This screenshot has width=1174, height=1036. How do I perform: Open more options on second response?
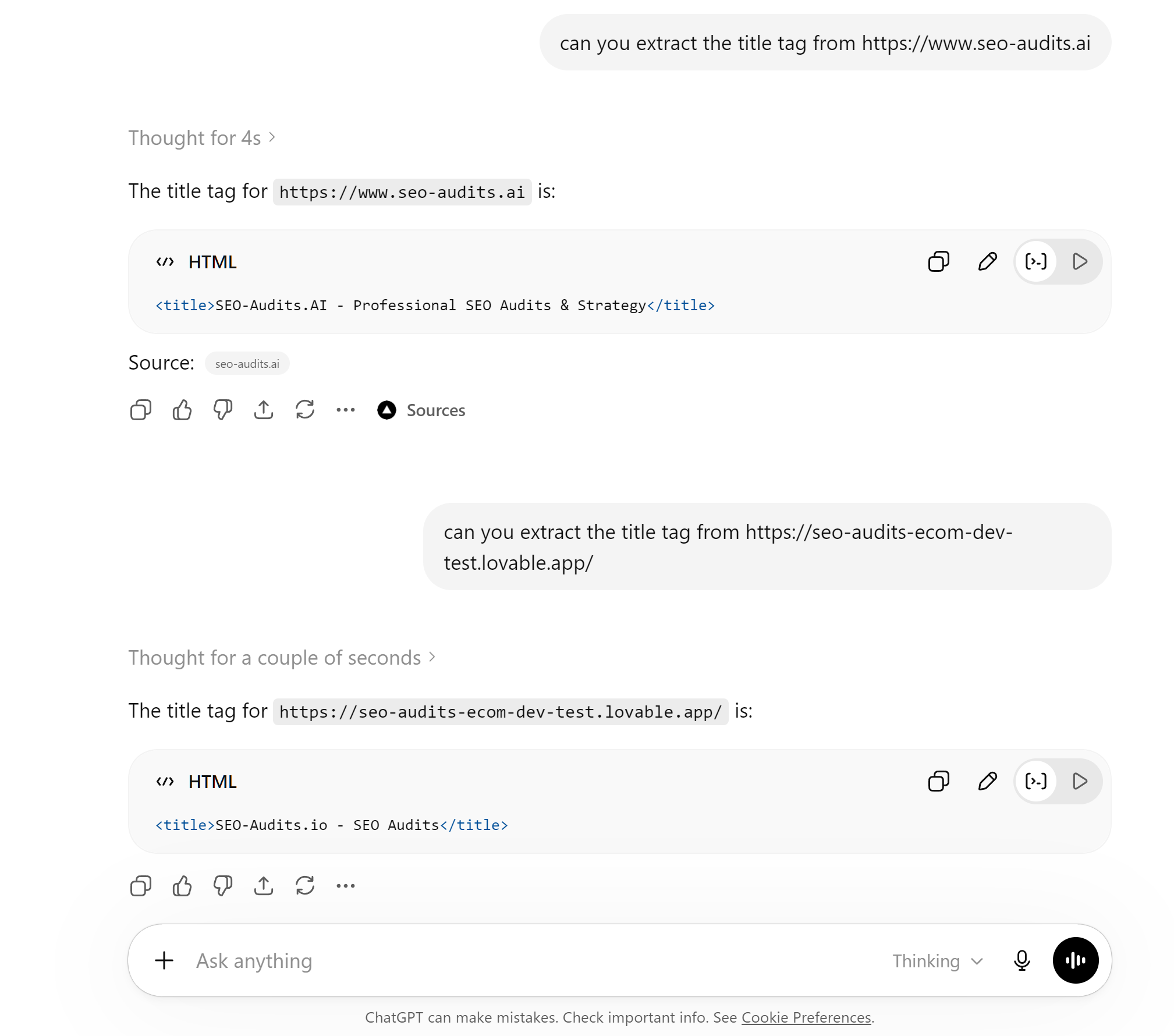345,886
